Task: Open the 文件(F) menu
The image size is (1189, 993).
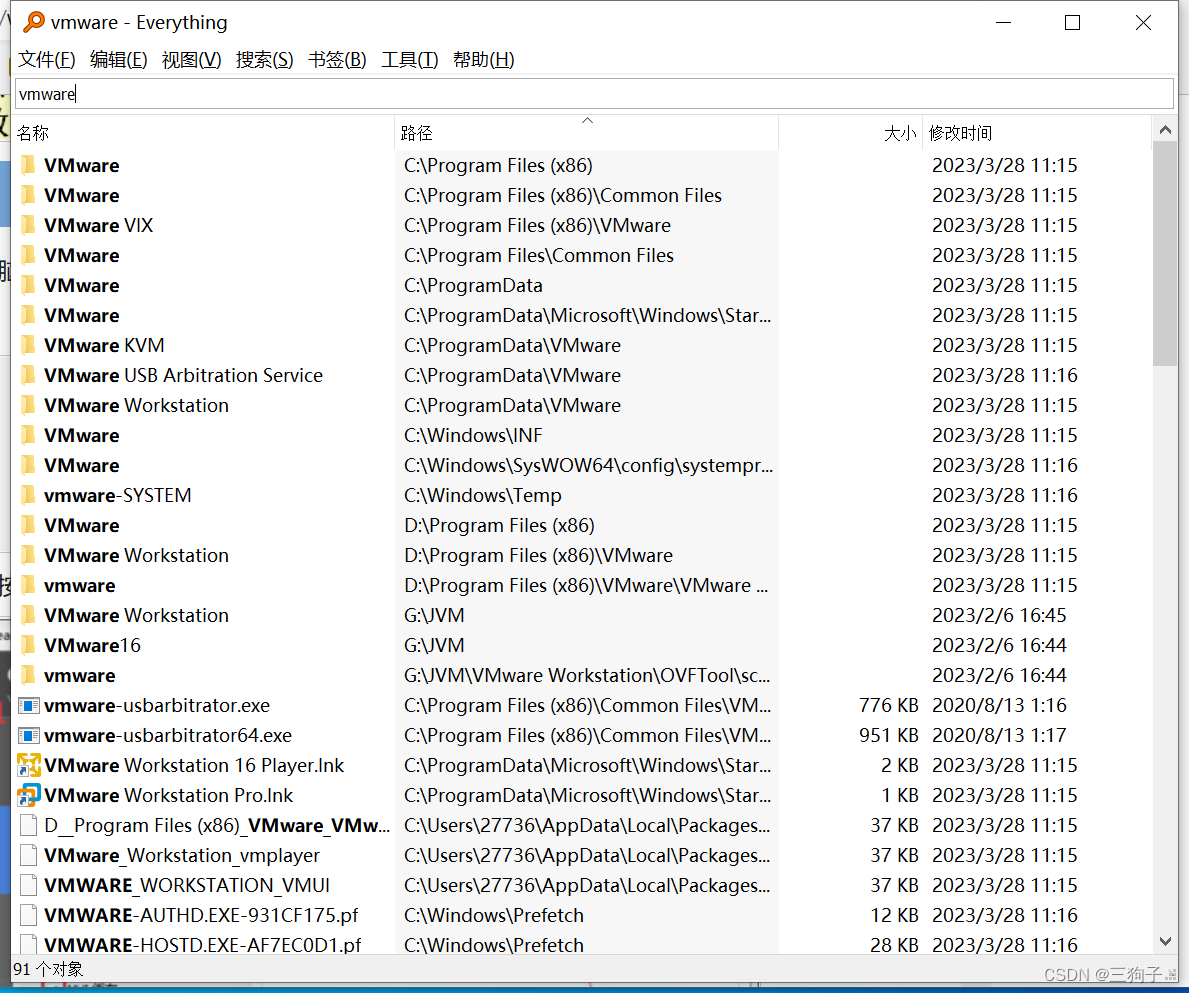Action: (47, 60)
